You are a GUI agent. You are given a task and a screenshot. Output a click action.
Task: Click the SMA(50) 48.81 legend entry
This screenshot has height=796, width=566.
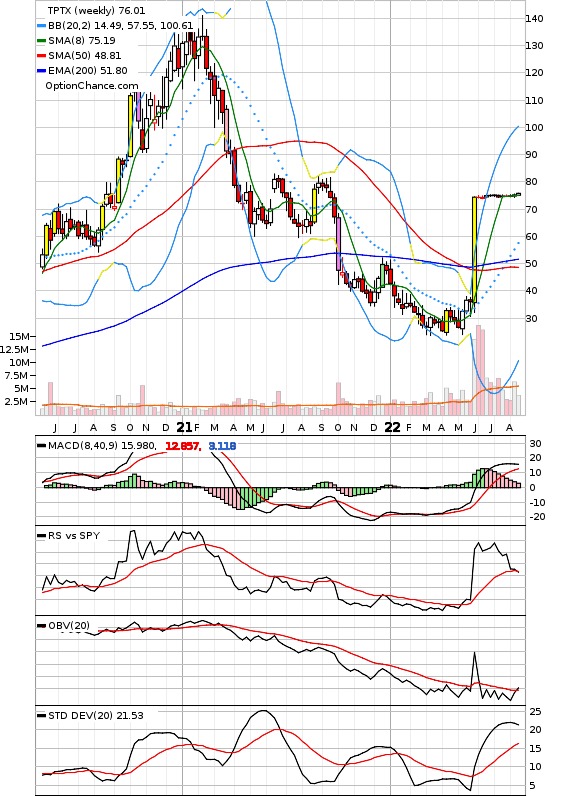(x=85, y=56)
